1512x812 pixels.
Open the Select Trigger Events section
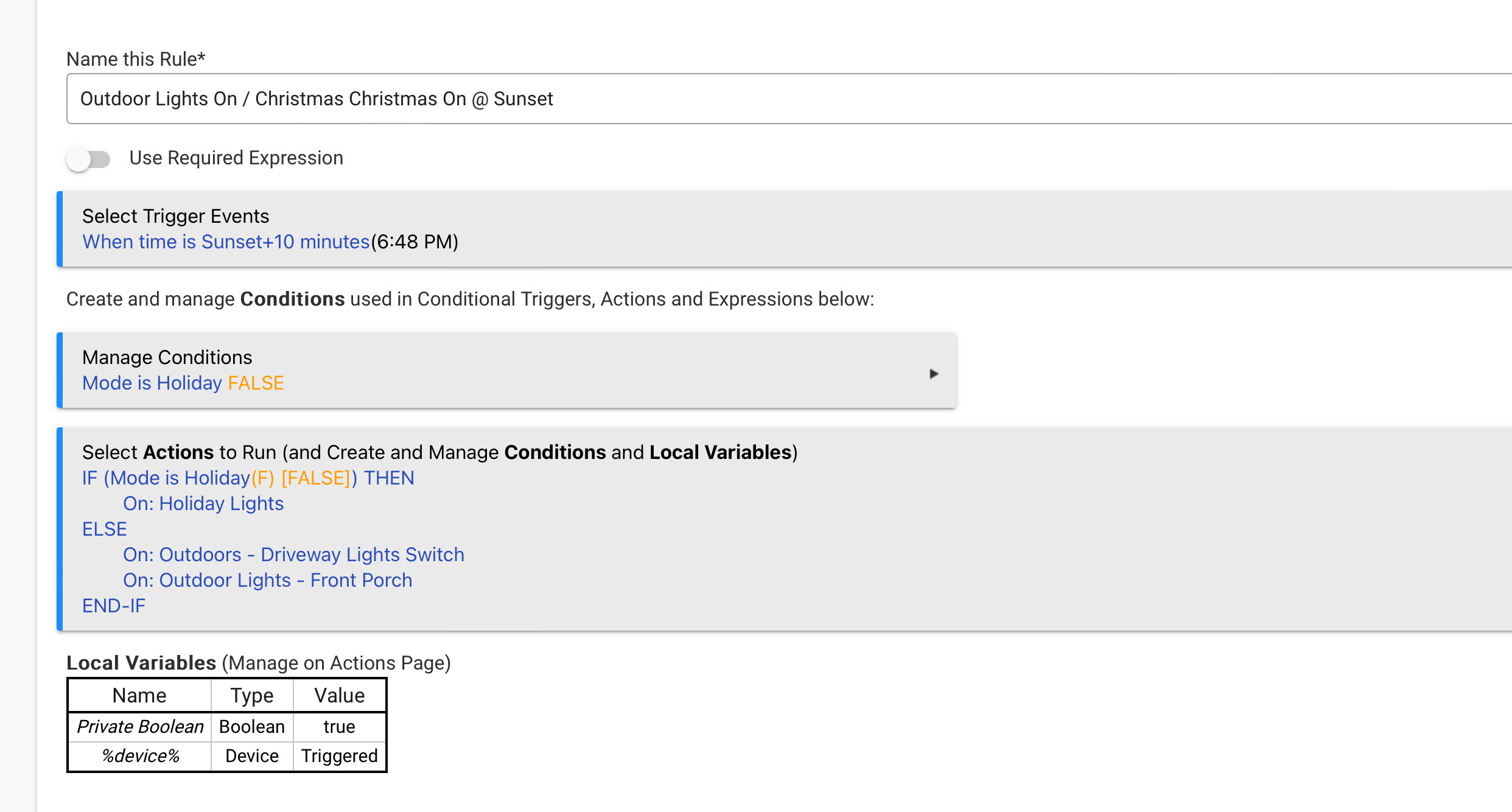[175, 216]
